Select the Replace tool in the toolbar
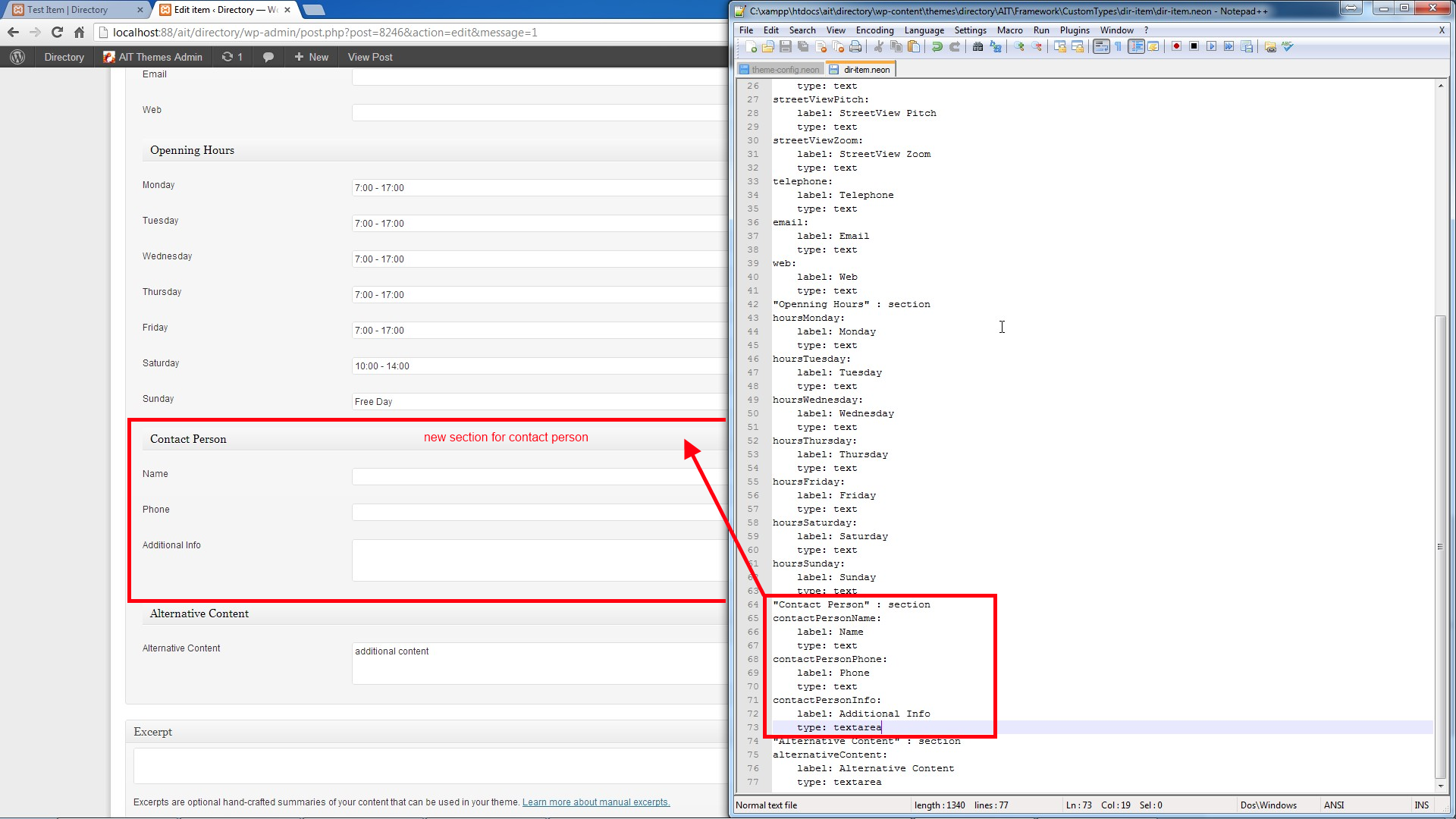This screenshot has width=1456, height=819. (x=995, y=46)
